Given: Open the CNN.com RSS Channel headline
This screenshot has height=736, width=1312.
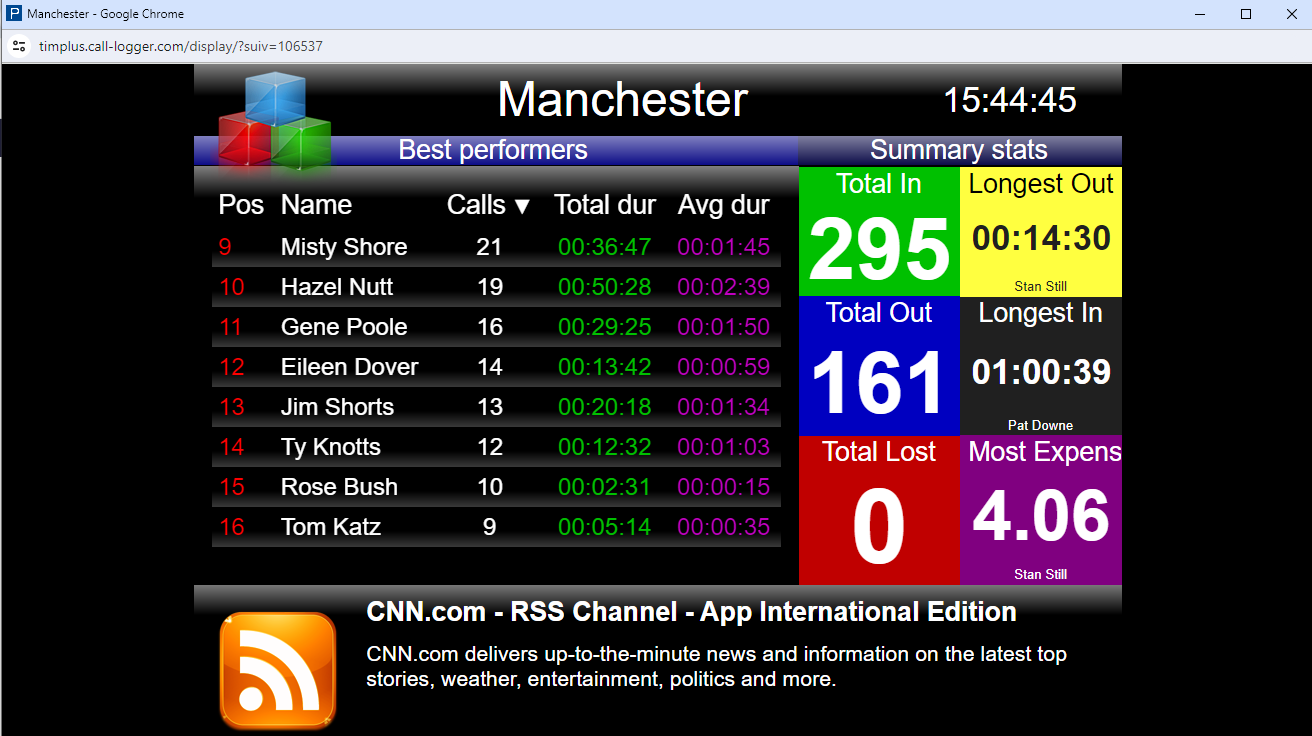Looking at the screenshot, I should (691, 611).
